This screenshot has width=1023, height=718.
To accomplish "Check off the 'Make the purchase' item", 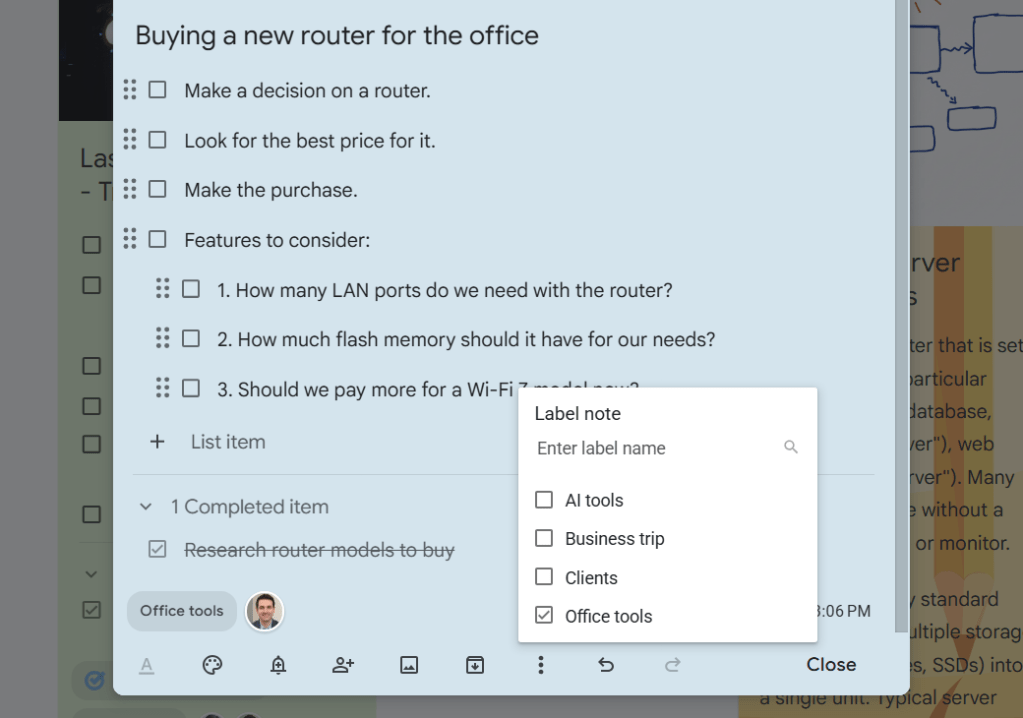I will click(157, 189).
